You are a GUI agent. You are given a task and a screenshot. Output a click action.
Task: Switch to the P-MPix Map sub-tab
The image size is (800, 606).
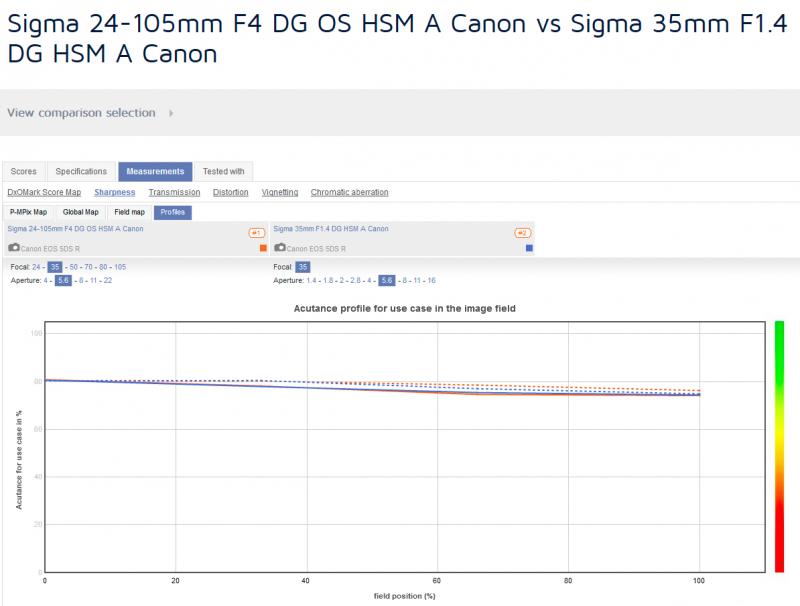pos(29,212)
